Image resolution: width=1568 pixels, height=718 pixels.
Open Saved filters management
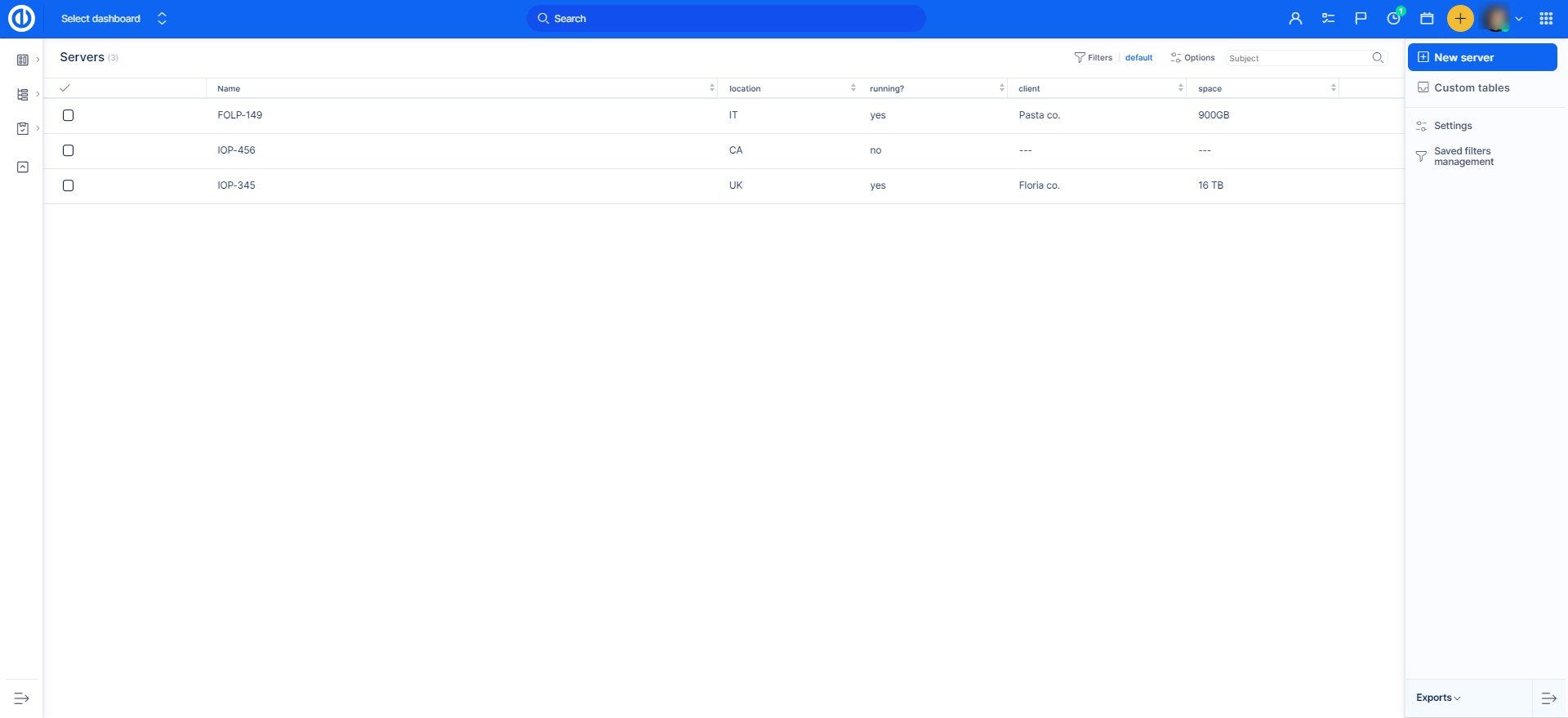[1463, 156]
